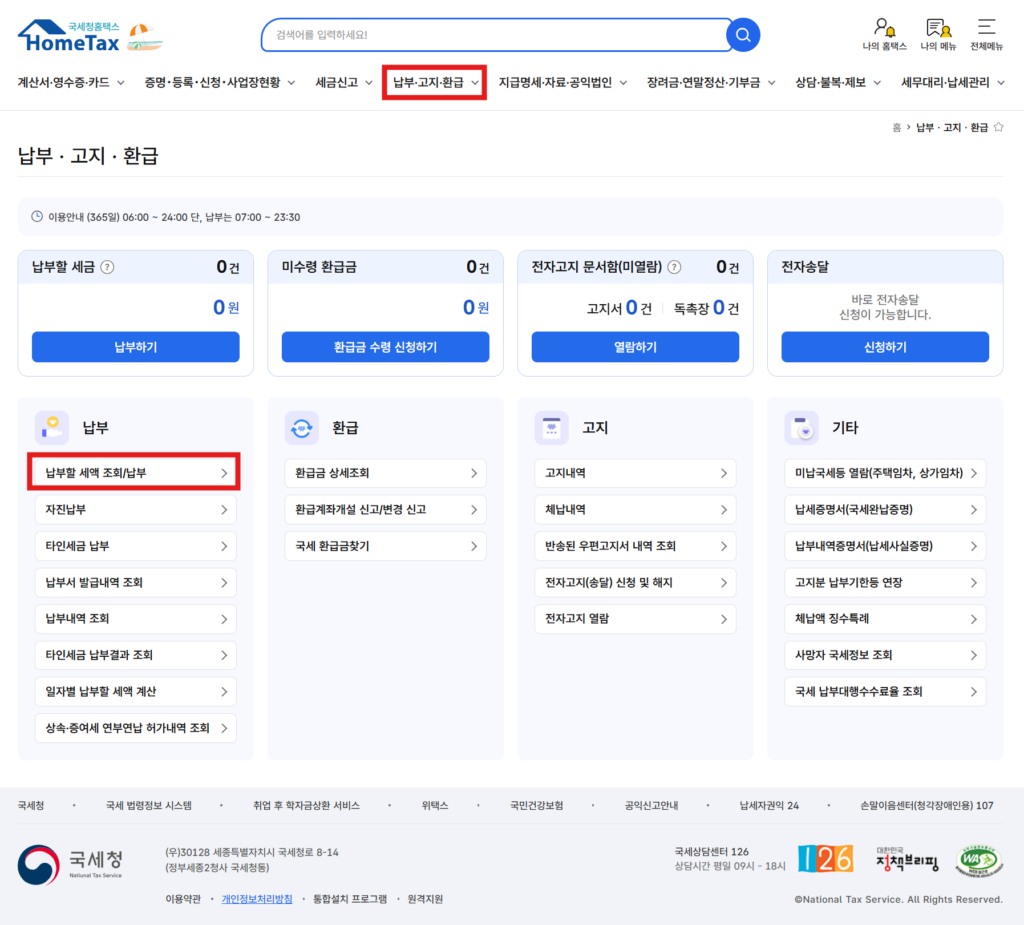Open 납부내역증명서(납세사실증명)
Image resolution: width=1024 pixels, height=925 pixels.
coord(885,546)
